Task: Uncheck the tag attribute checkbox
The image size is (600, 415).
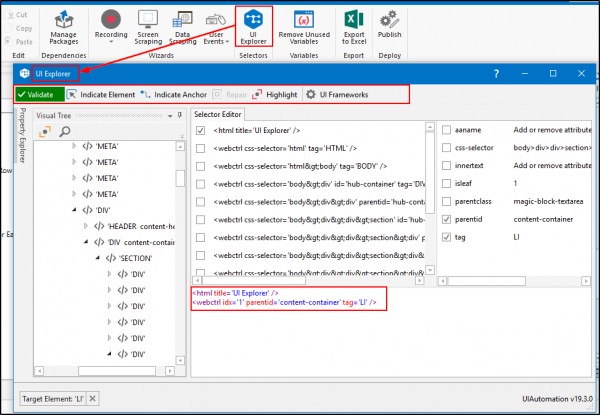Action: (446, 237)
